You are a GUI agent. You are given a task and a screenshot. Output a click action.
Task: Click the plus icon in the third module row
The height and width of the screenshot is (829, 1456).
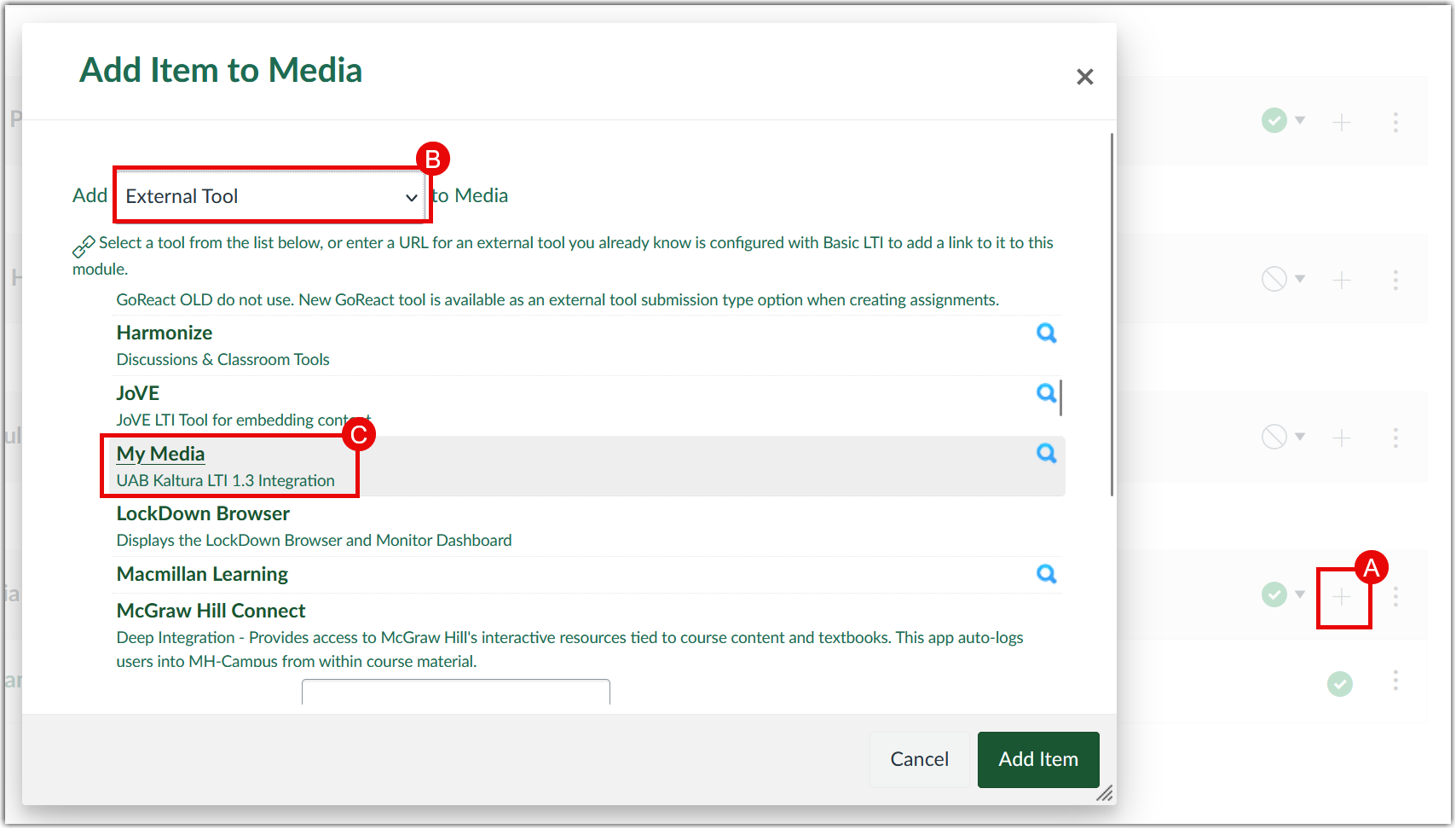[x=1342, y=438]
